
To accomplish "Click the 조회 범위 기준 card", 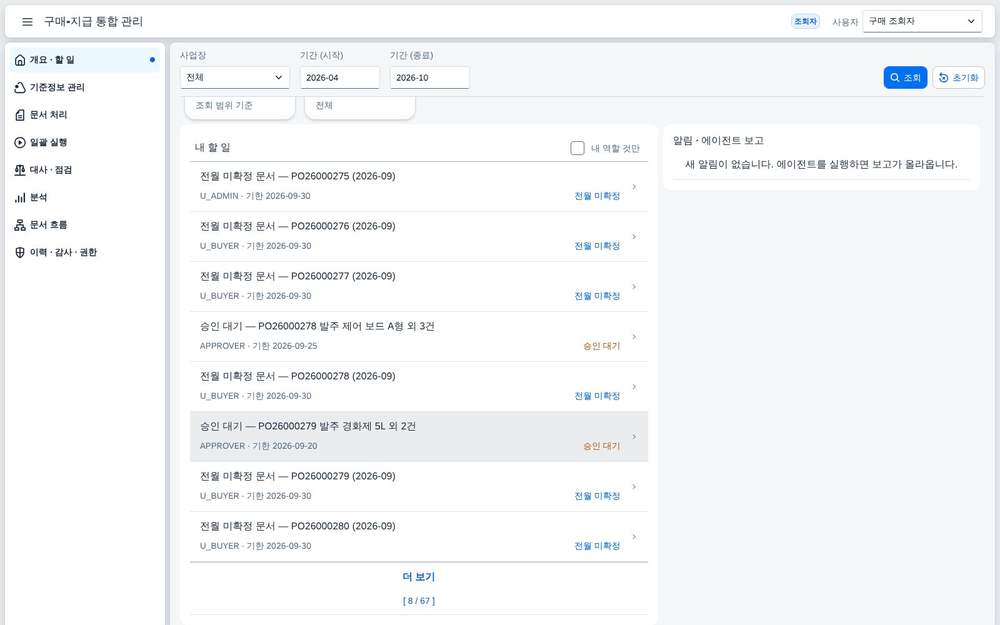I will tap(240, 107).
